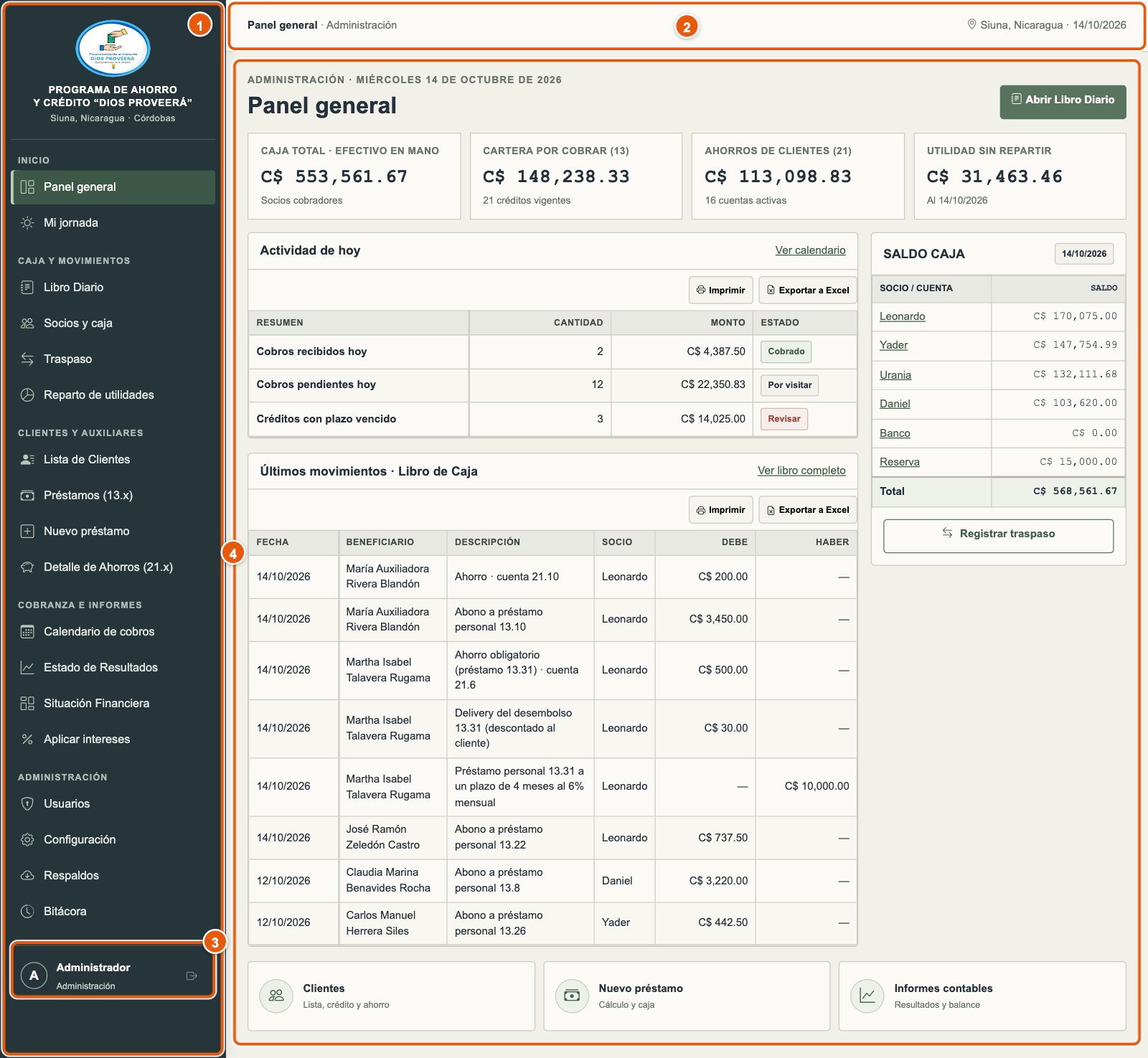The image size is (1148, 1058).
Task: Click the Revisar status badge
Action: pos(784,419)
